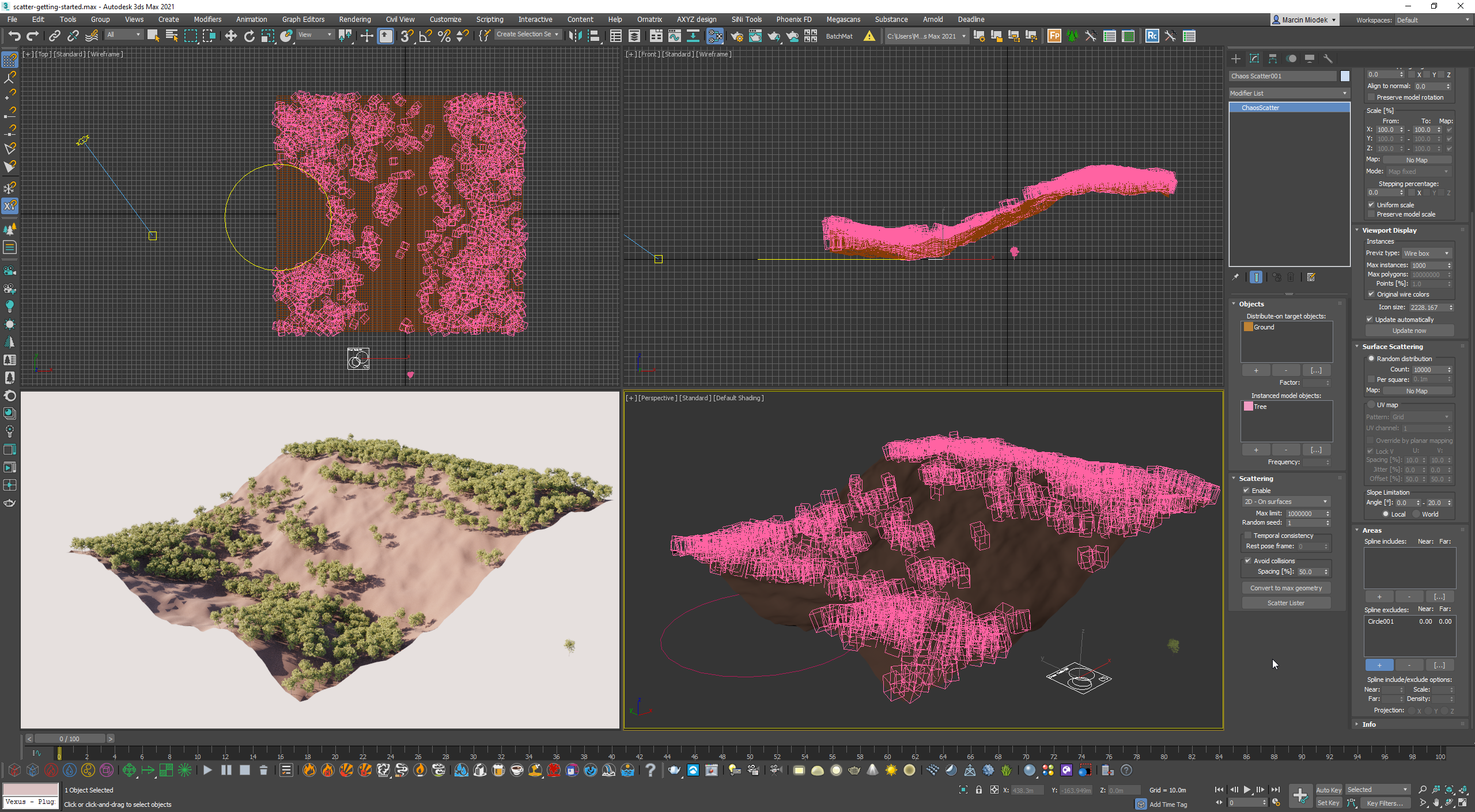
Task: Select the World slope radio button
Action: click(1416, 514)
